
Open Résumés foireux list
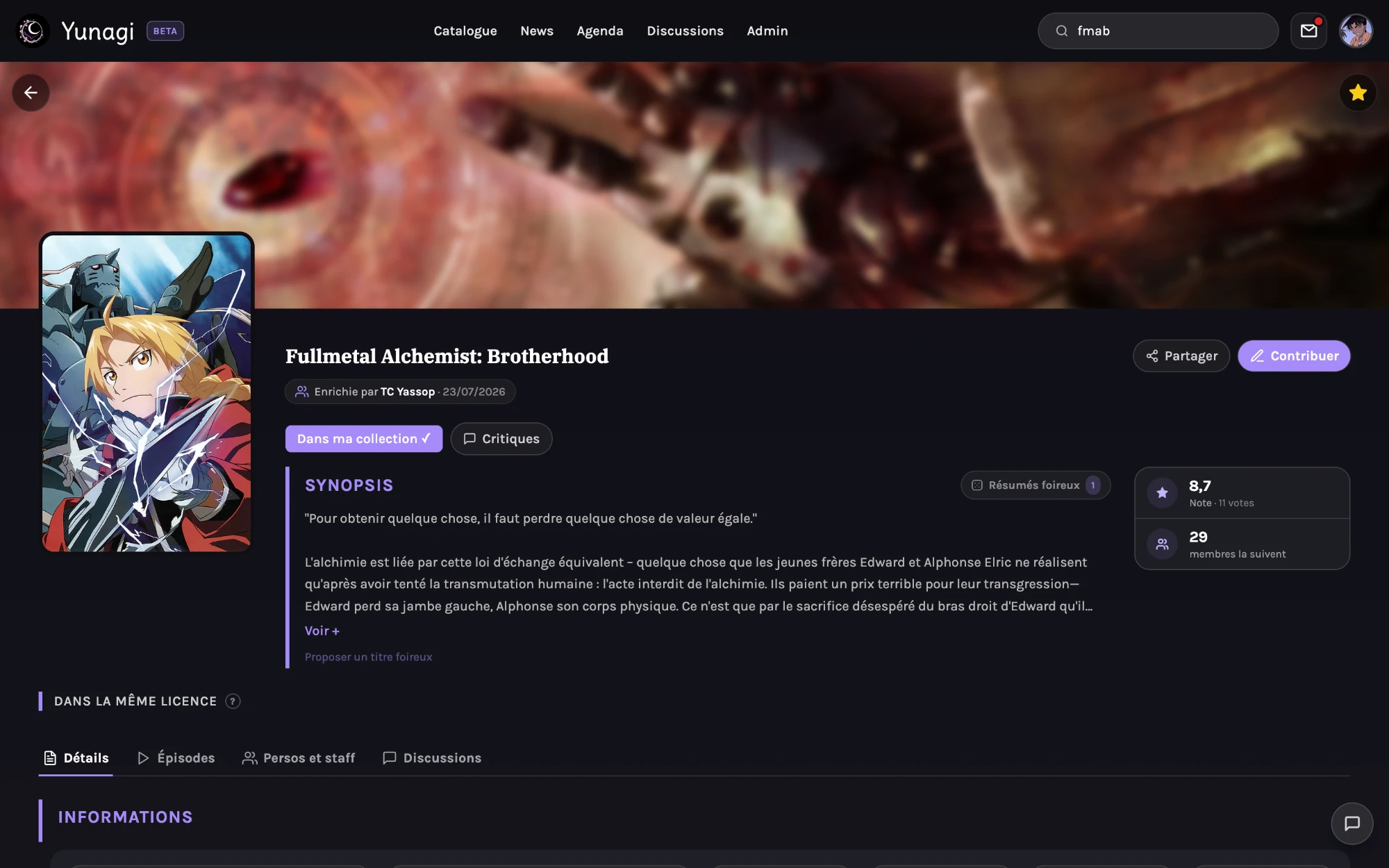1035,485
